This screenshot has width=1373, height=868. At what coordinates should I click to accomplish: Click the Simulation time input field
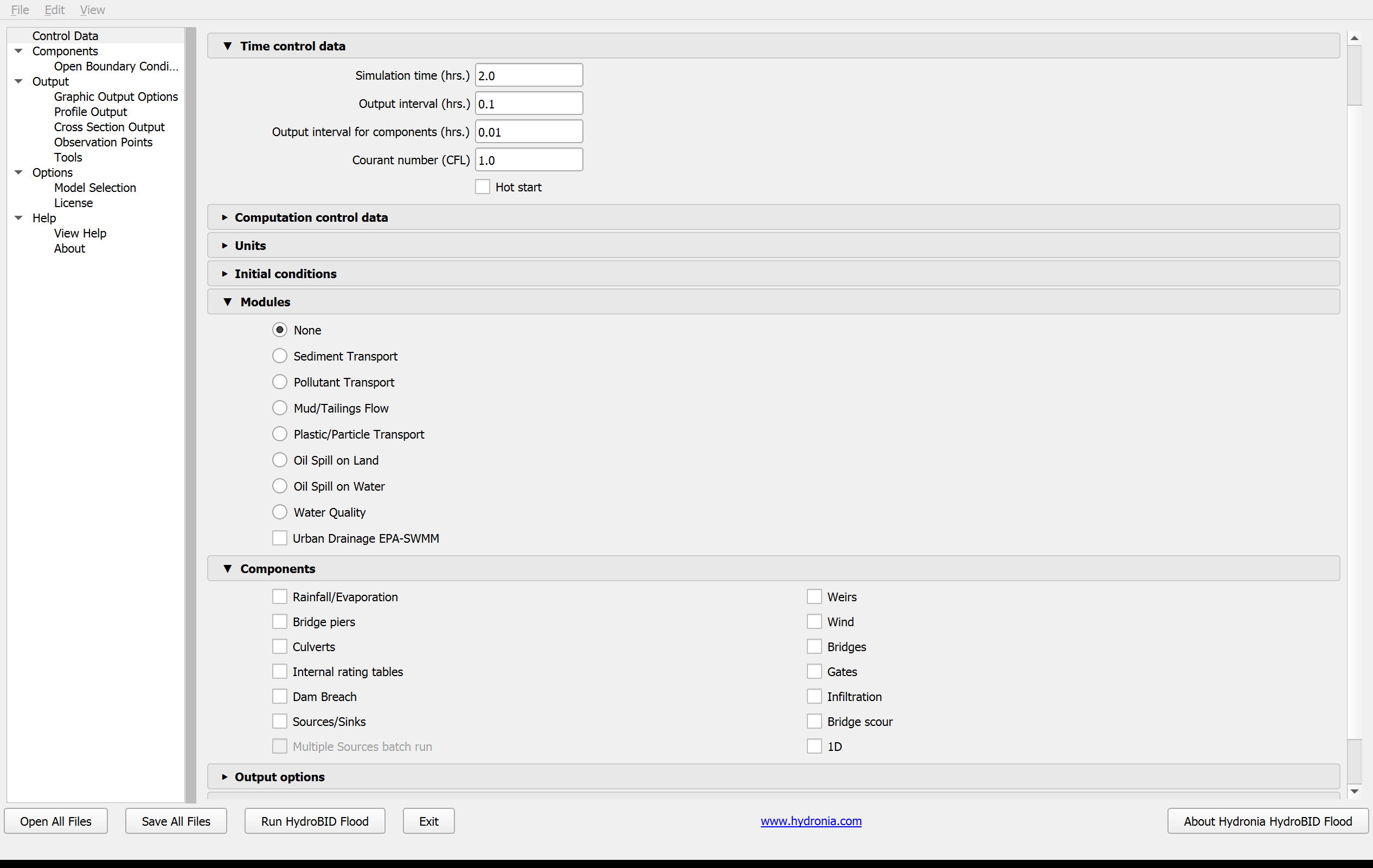point(529,75)
